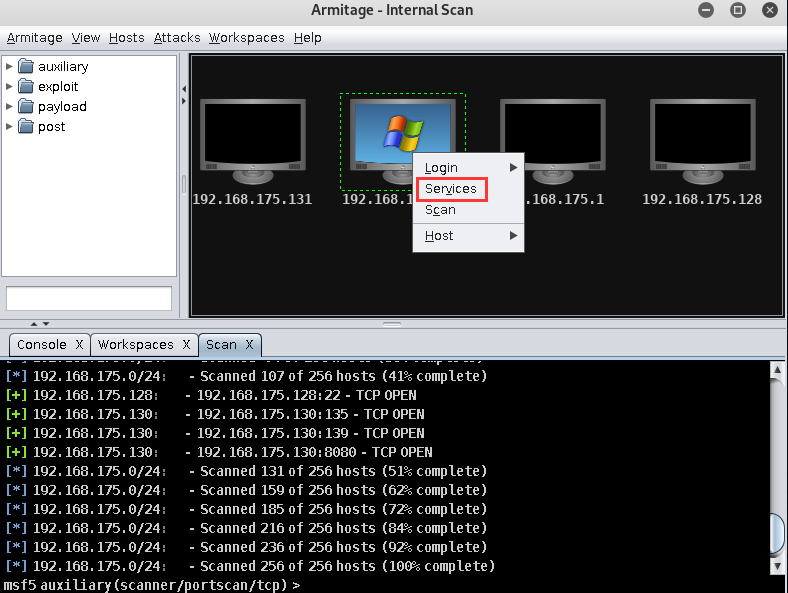Switch to the Console tab
This screenshot has height=593, width=788.
[x=42, y=345]
